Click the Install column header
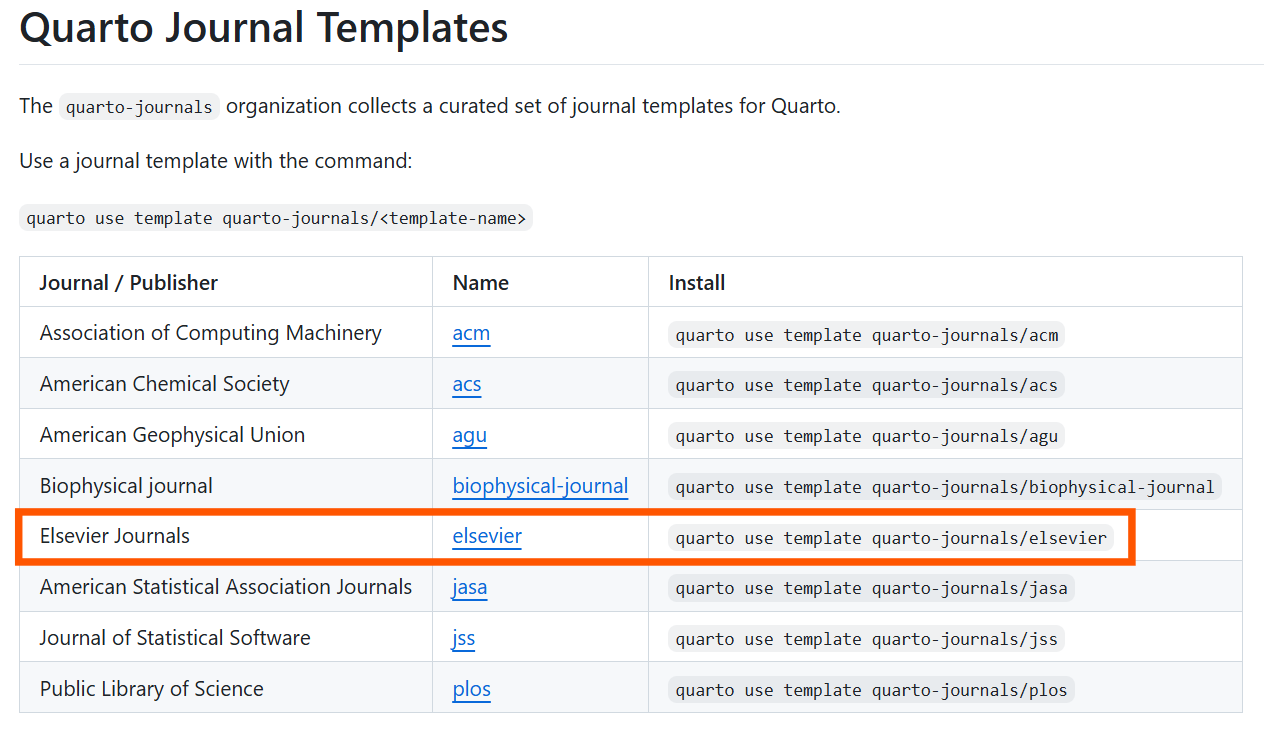Screen dimensions: 1264x730 click(697, 283)
